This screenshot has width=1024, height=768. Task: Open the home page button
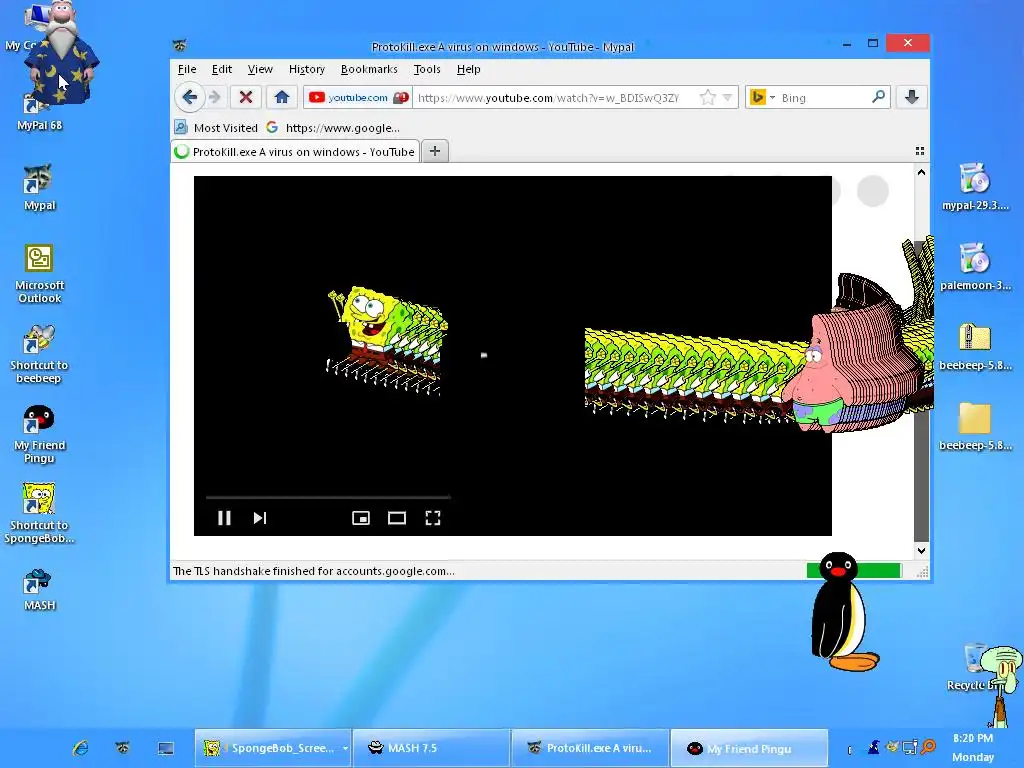pos(281,98)
